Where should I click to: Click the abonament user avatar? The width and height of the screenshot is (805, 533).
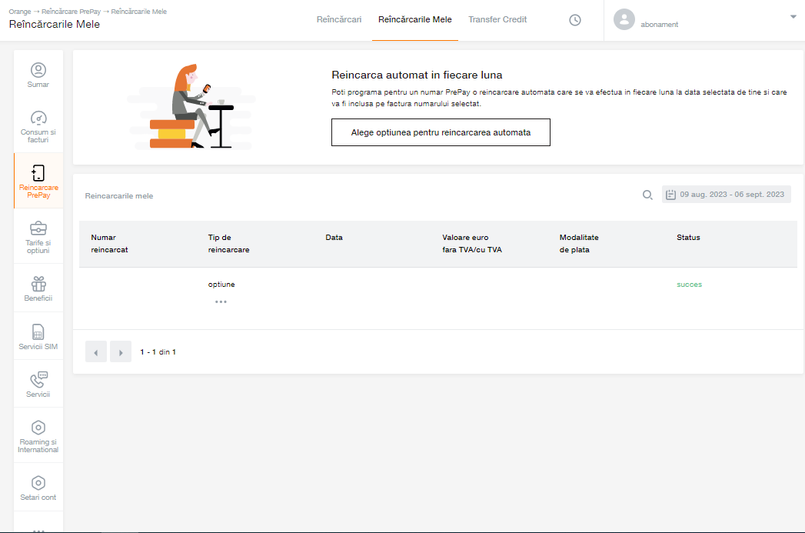(x=624, y=20)
